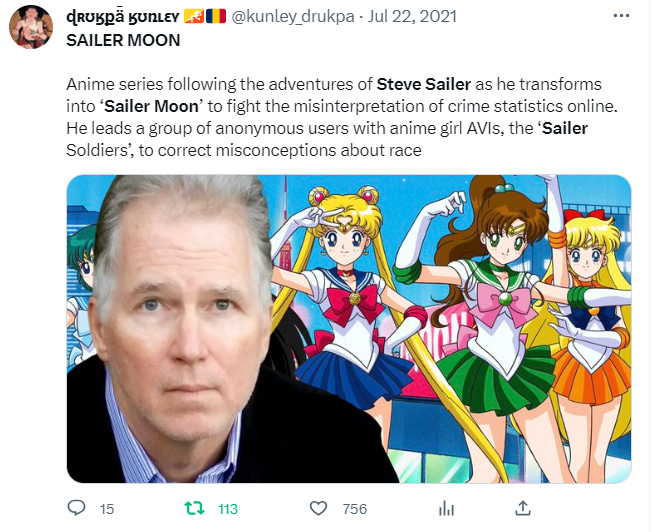Screen dimensions: 653x532
Task: View tweet analytics bar chart icon
Action: pos(446,508)
